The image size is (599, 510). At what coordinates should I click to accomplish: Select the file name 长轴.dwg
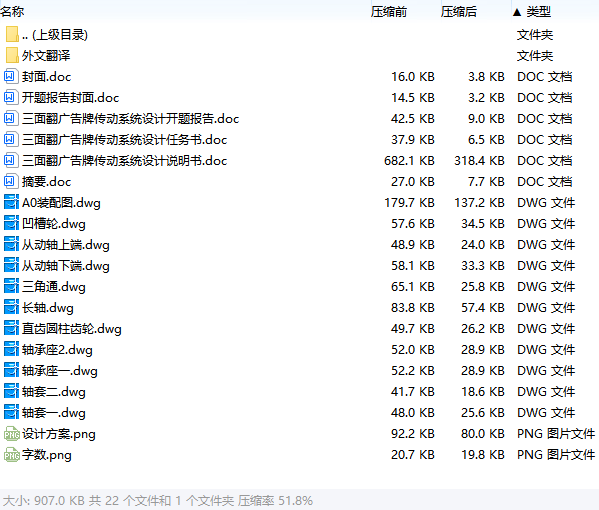pyautogui.click(x=47, y=308)
